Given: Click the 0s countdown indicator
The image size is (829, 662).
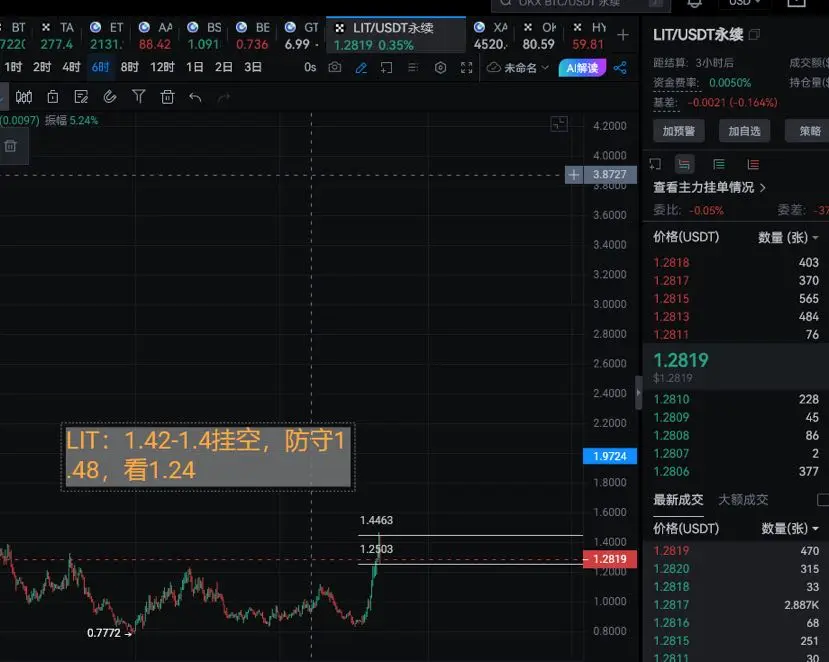Looking at the screenshot, I should coord(310,67).
